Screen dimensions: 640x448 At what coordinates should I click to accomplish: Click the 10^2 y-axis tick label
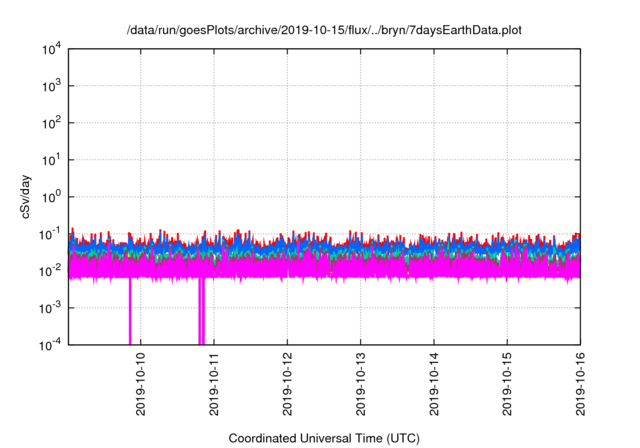coord(51,123)
